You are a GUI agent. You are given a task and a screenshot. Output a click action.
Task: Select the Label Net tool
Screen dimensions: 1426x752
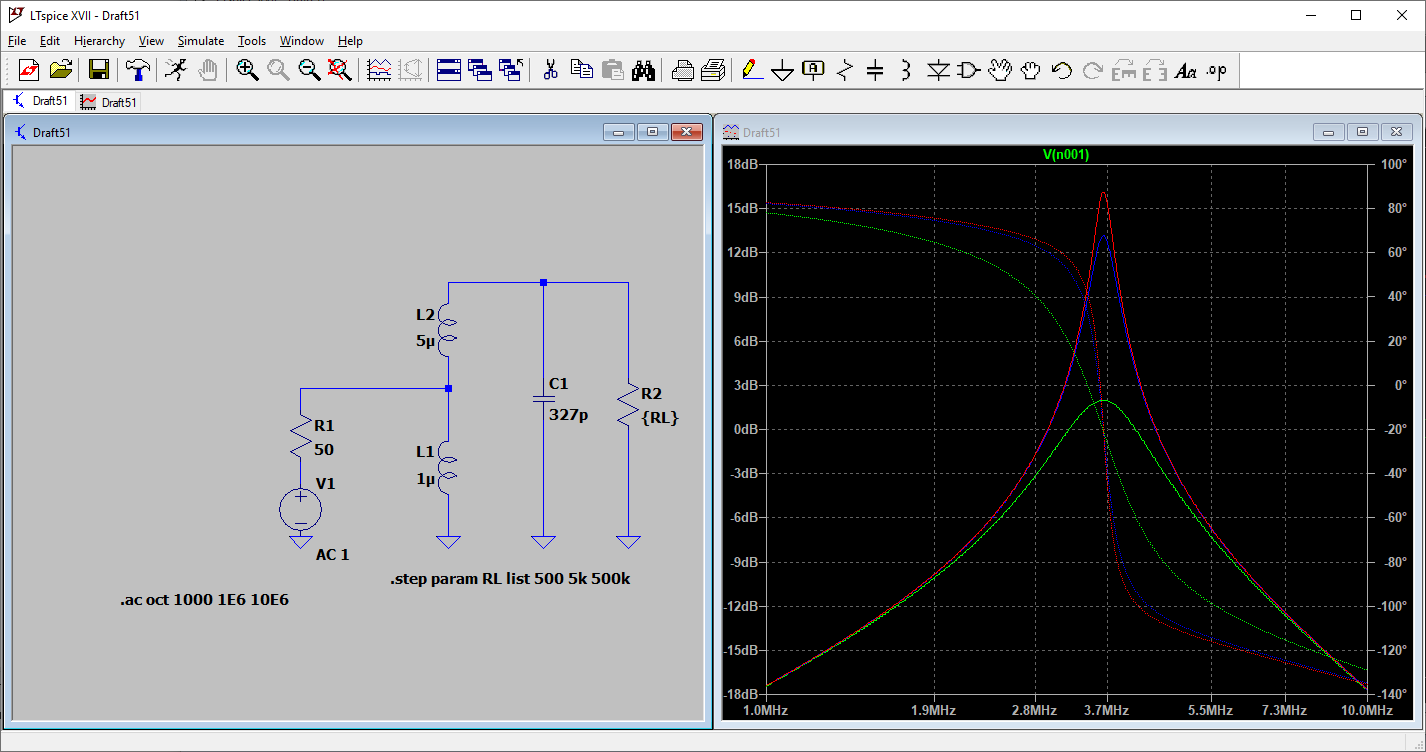(814, 70)
